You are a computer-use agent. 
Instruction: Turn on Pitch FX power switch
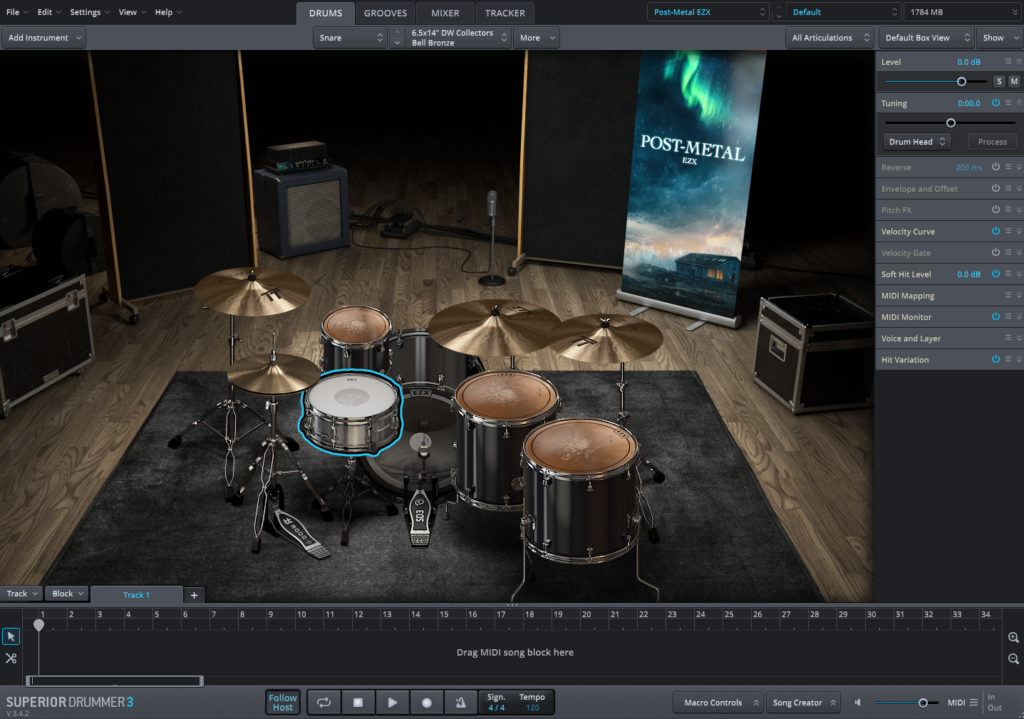pos(995,210)
